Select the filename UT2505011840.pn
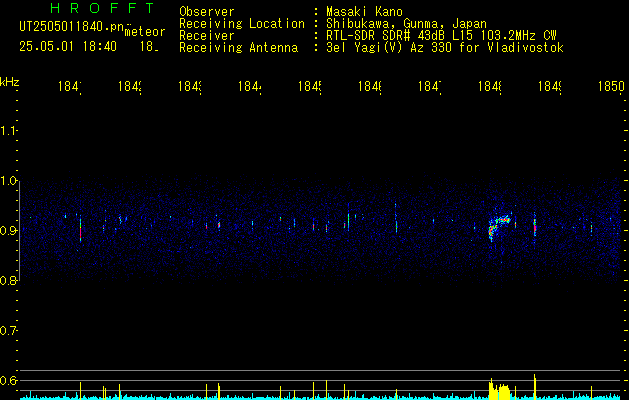Image resolution: width=629 pixels, height=400 pixels. pos(72,27)
